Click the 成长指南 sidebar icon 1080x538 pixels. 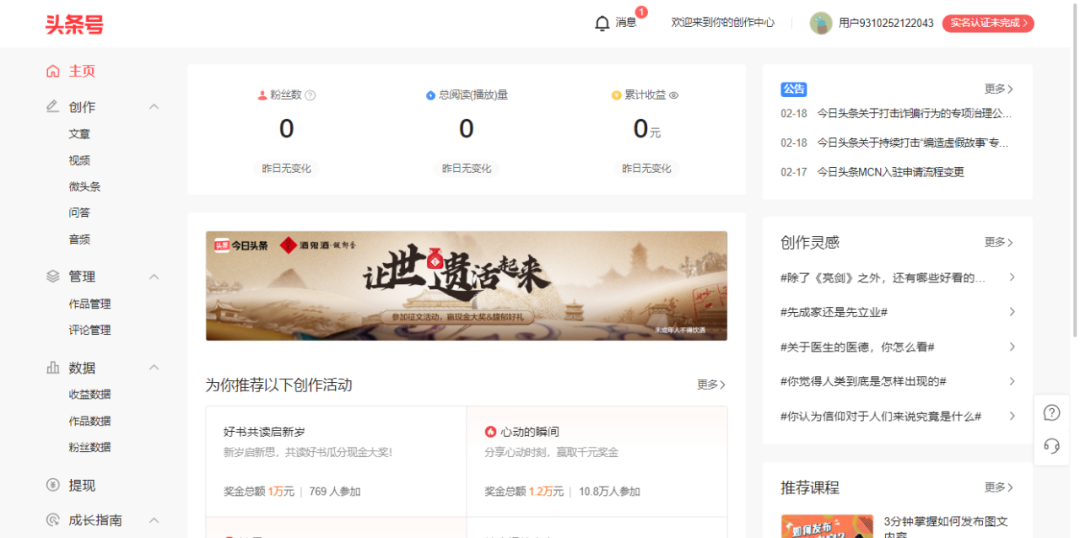52,520
